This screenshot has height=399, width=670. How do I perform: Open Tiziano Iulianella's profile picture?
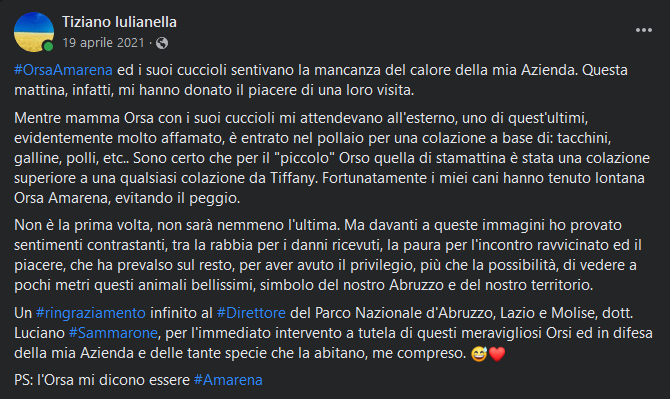pos(34,32)
